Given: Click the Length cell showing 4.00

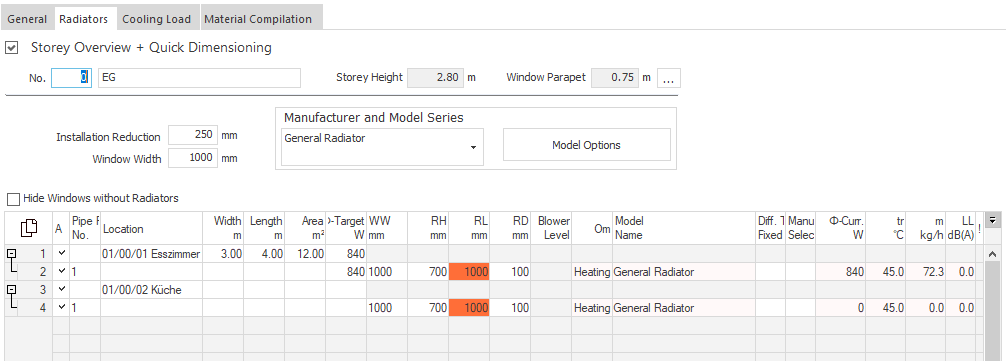Looking at the screenshot, I should (264, 254).
